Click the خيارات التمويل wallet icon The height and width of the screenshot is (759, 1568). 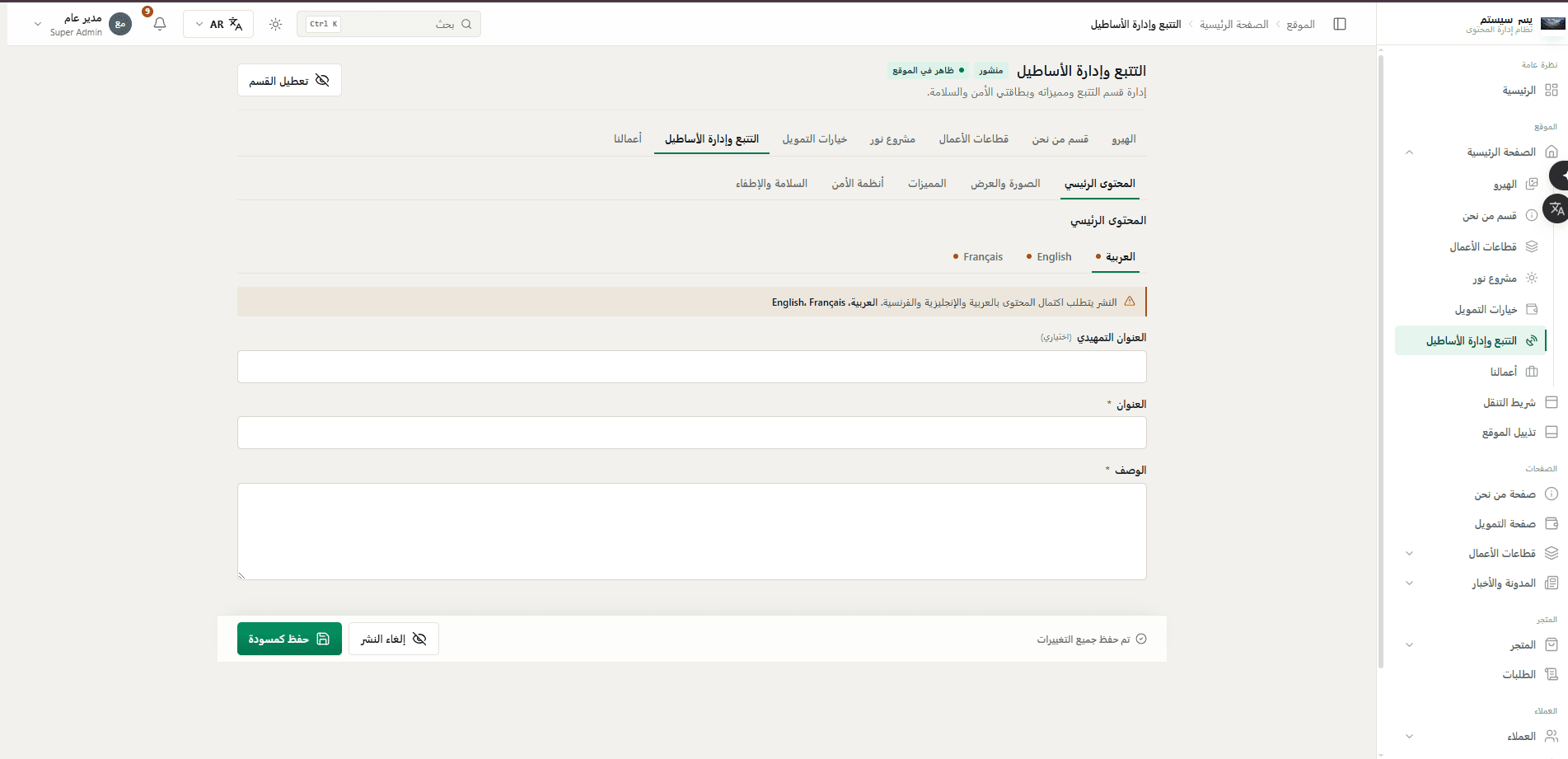(1532, 309)
